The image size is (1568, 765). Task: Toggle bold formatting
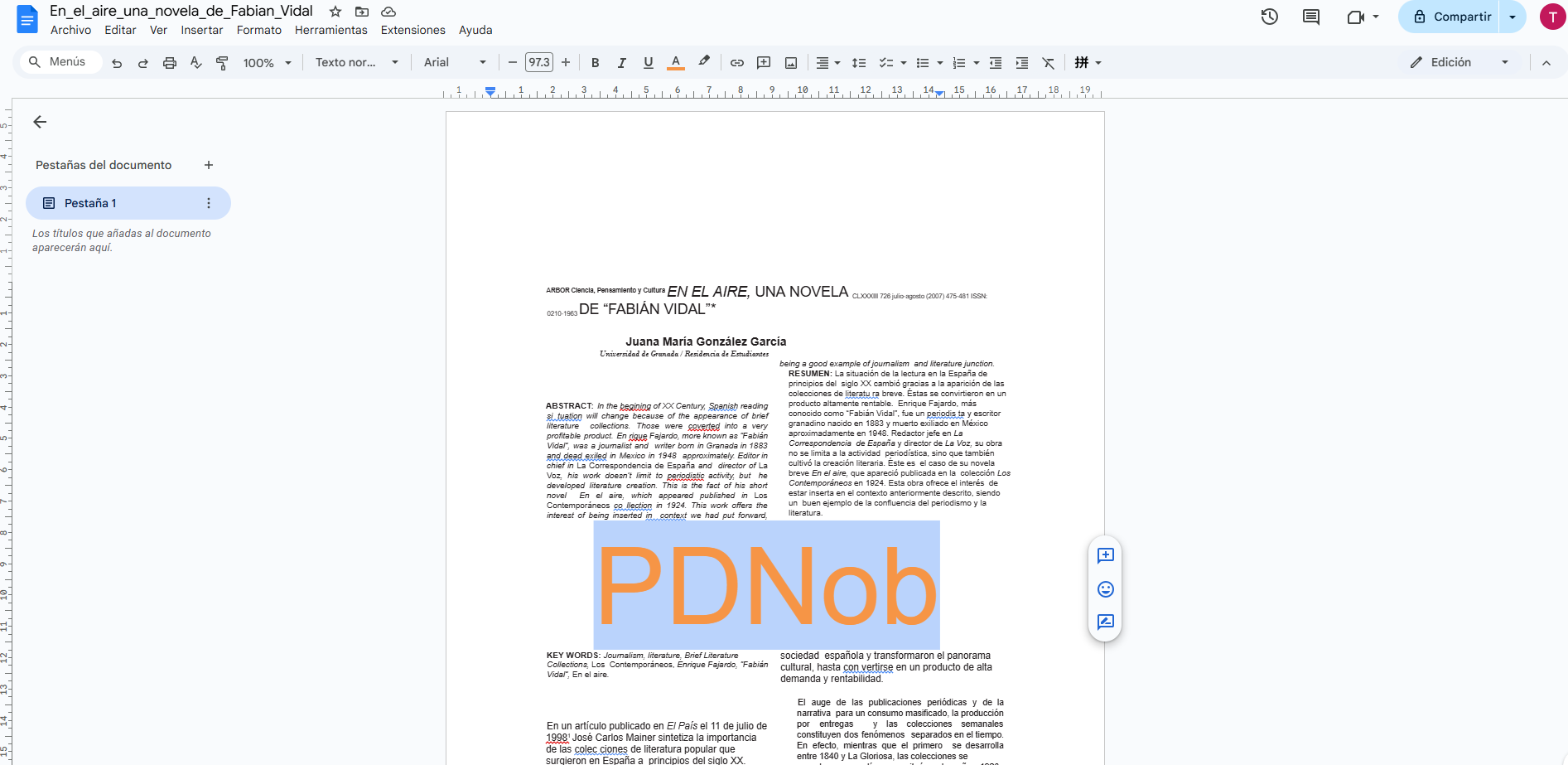595,63
